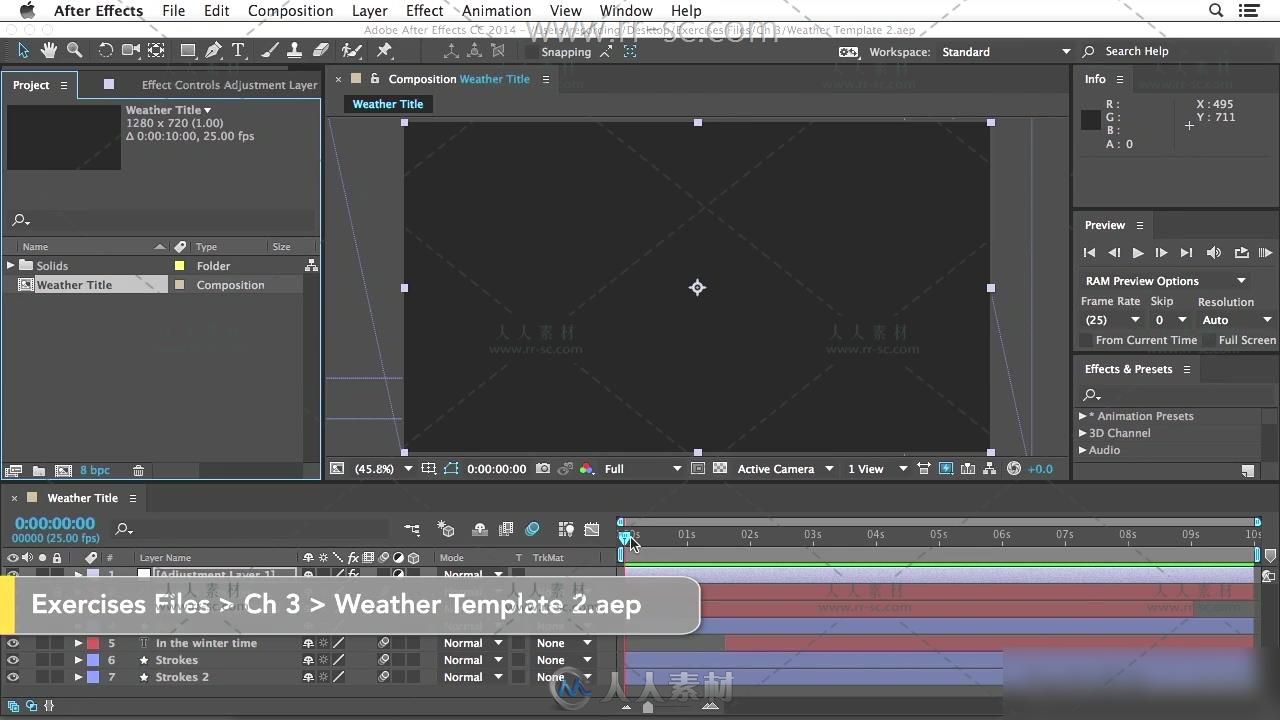Image resolution: width=1280 pixels, height=720 pixels.
Task: Open the resolution Full dropdown
Action: 644,468
